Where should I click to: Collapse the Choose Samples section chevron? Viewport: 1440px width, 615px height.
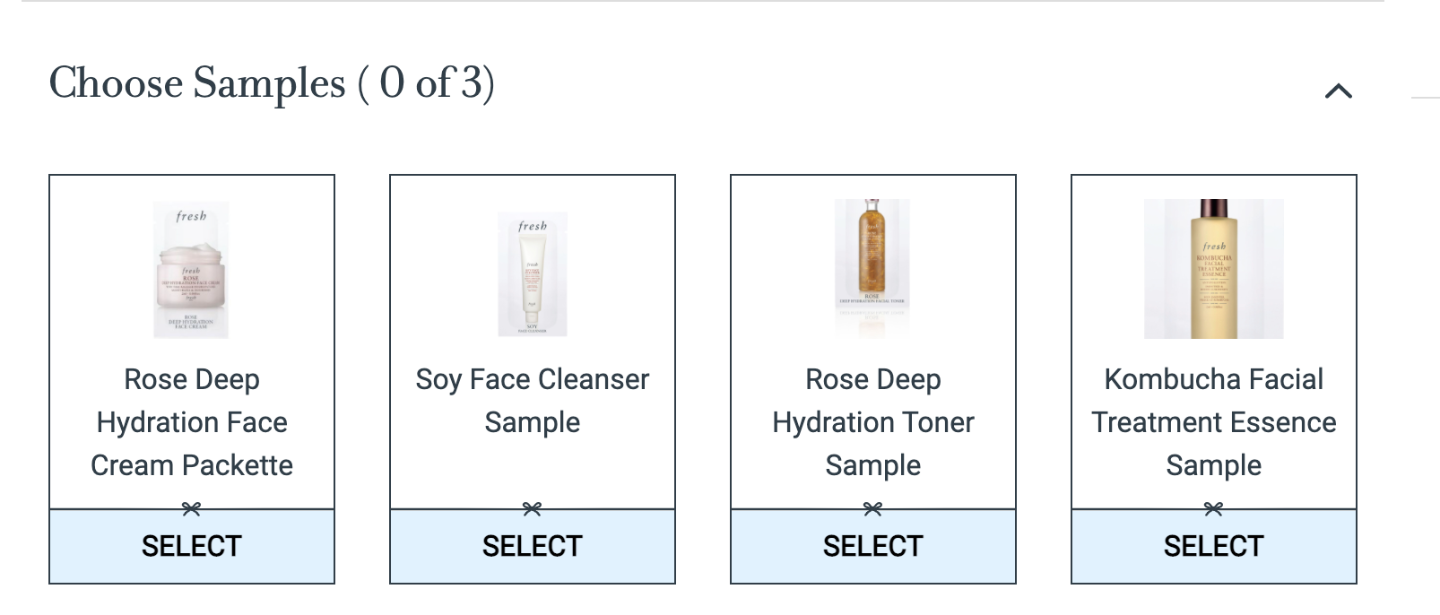coord(1338,91)
